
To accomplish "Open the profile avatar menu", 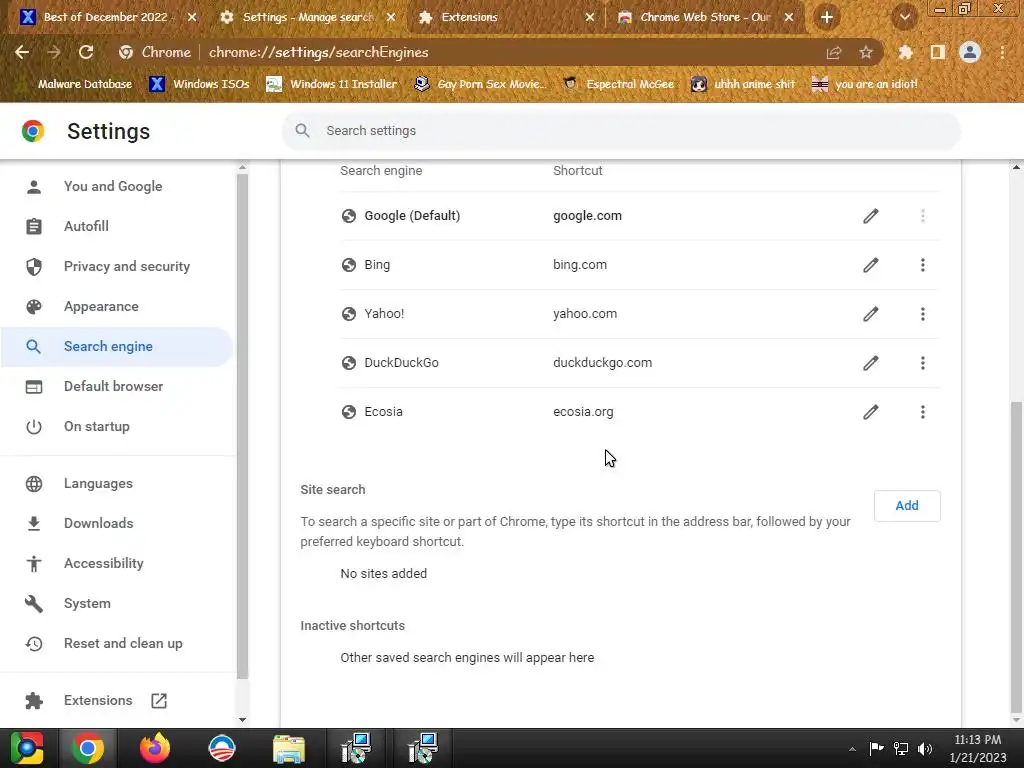I will [970, 52].
